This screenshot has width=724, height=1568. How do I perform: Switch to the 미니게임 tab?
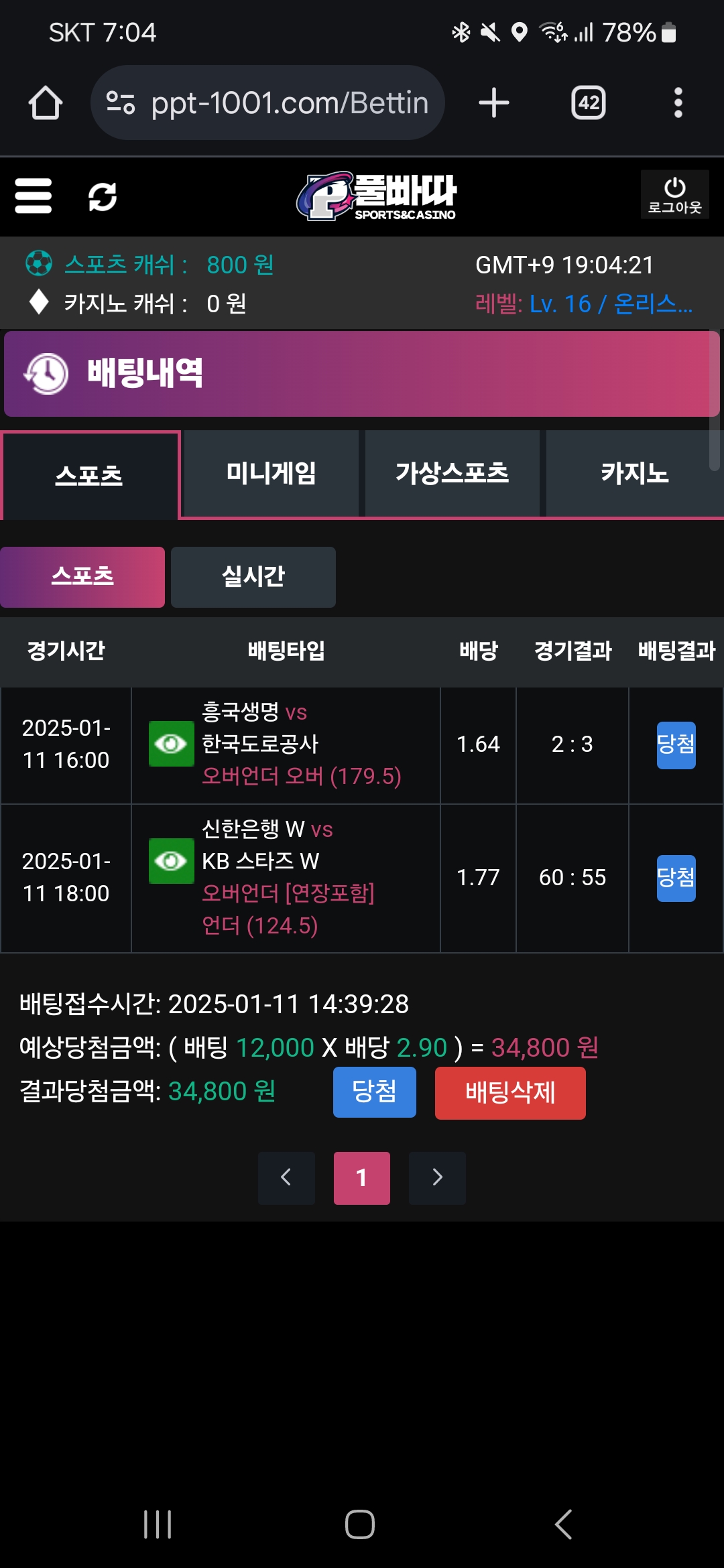(271, 474)
